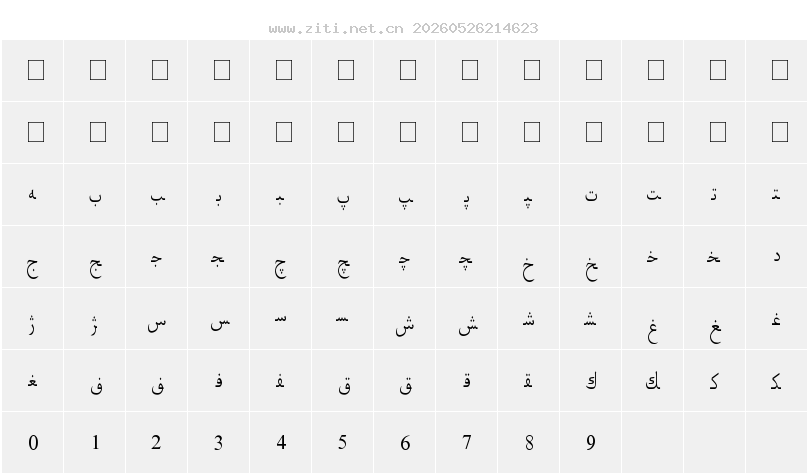
Task: Select the digit 9 glyph cell
Action: click(x=591, y=443)
